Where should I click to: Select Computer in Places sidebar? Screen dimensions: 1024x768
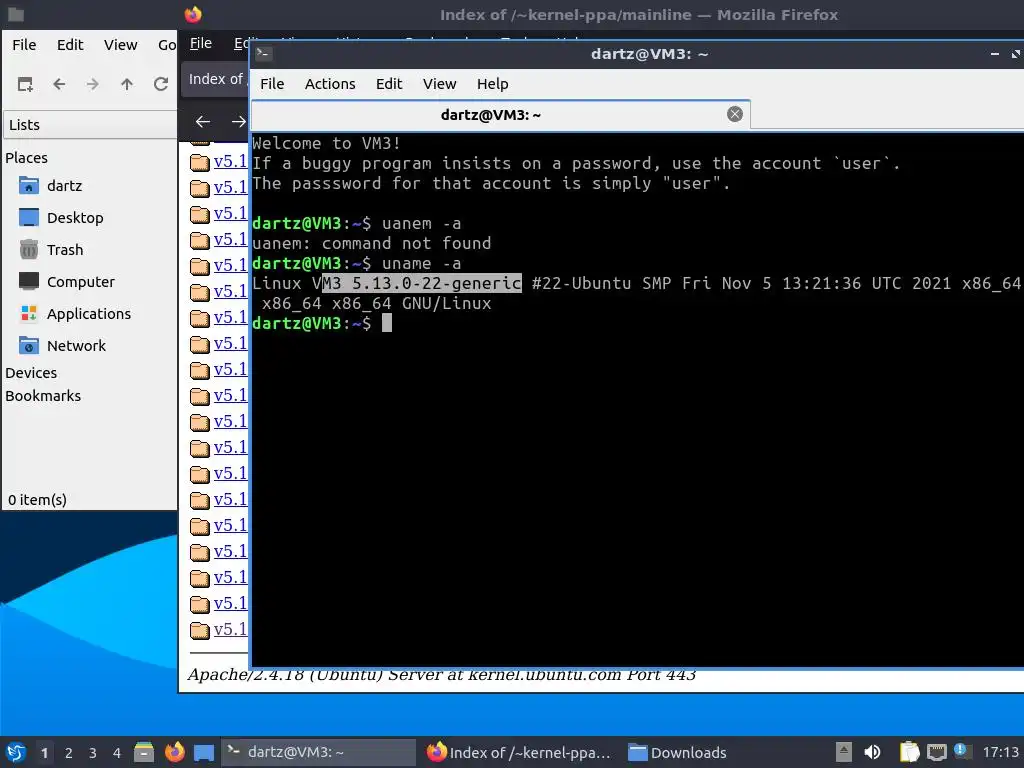click(67, 282)
